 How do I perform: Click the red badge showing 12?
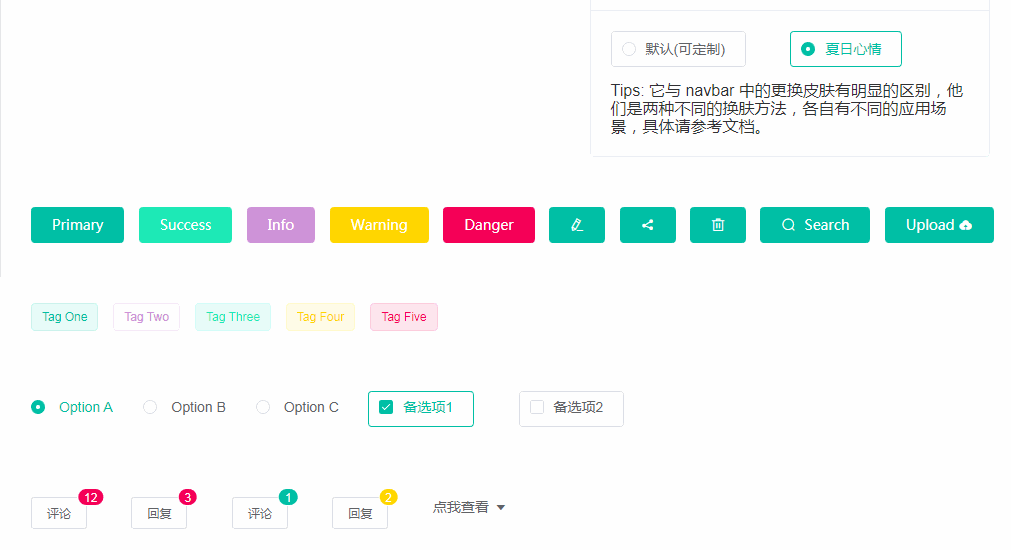click(x=91, y=497)
